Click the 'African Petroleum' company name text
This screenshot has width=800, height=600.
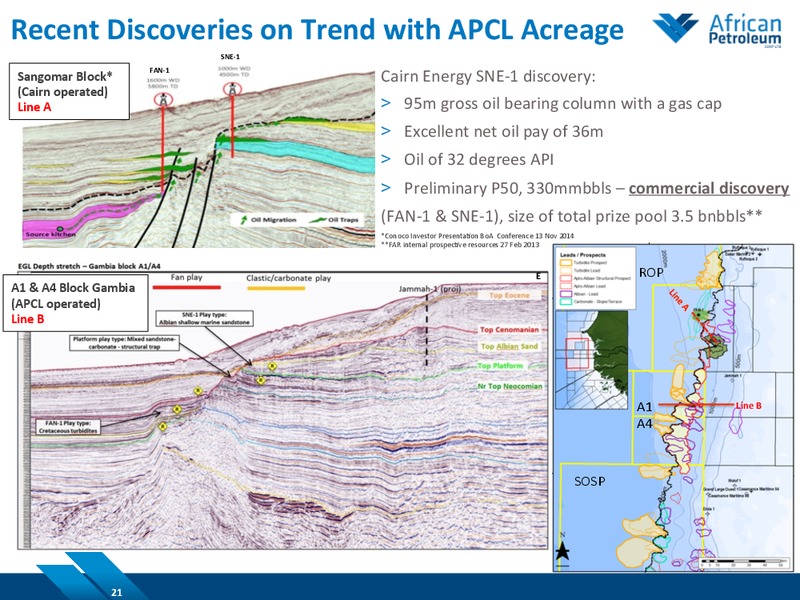tap(745, 30)
